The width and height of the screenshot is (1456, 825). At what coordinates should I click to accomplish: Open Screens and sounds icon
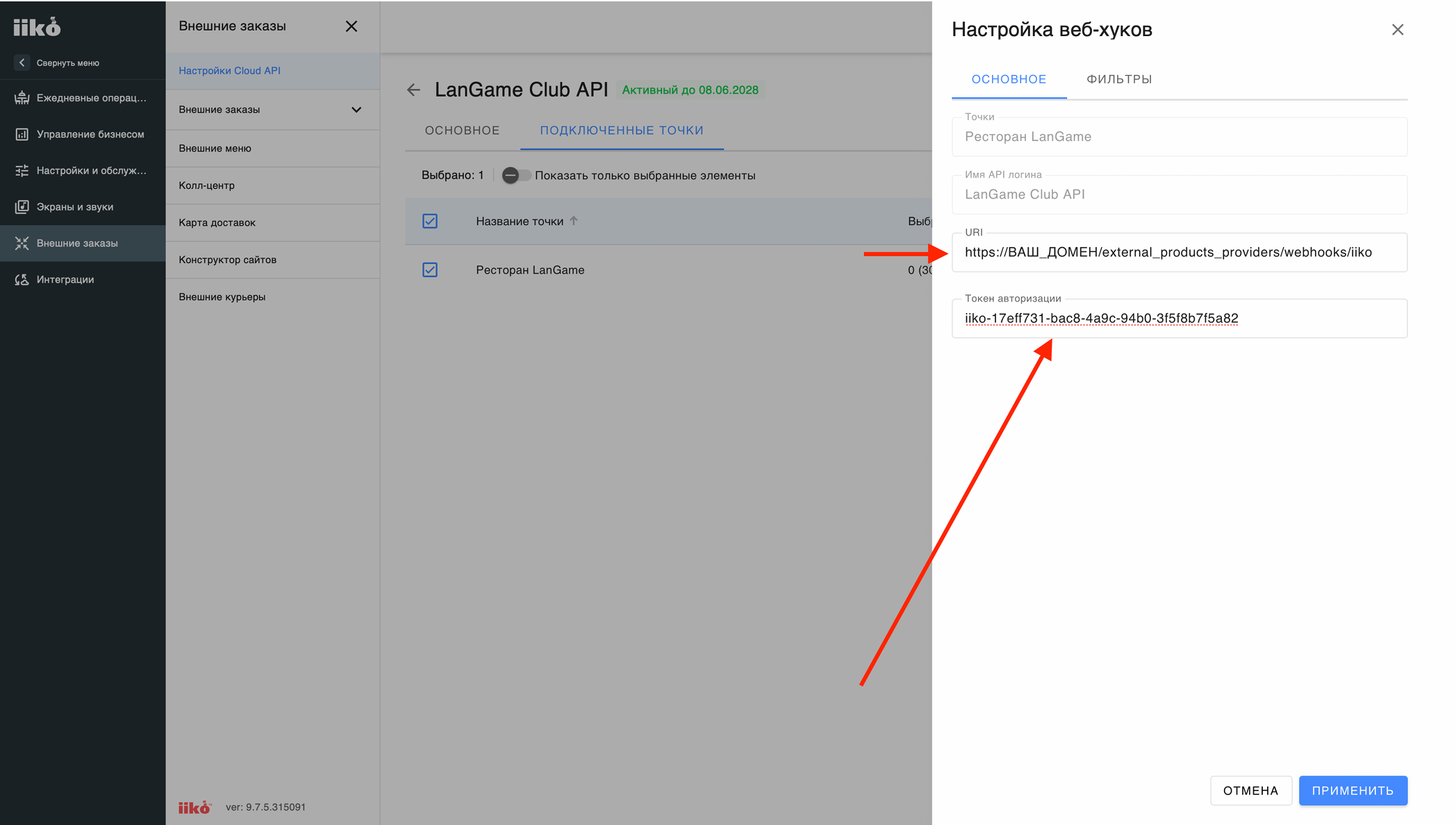pyautogui.click(x=22, y=207)
